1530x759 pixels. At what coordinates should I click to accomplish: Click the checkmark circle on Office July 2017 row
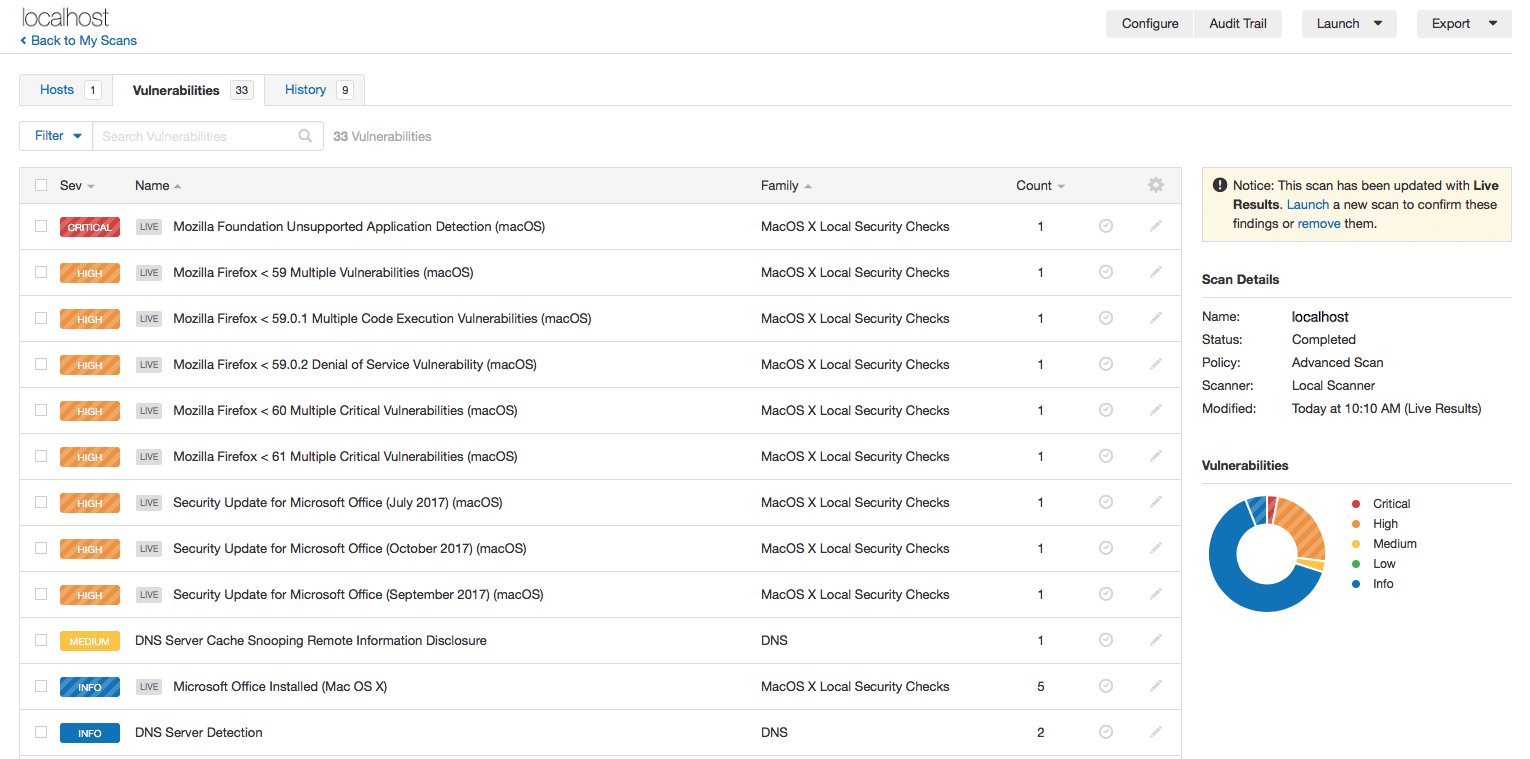tap(1105, 502)
